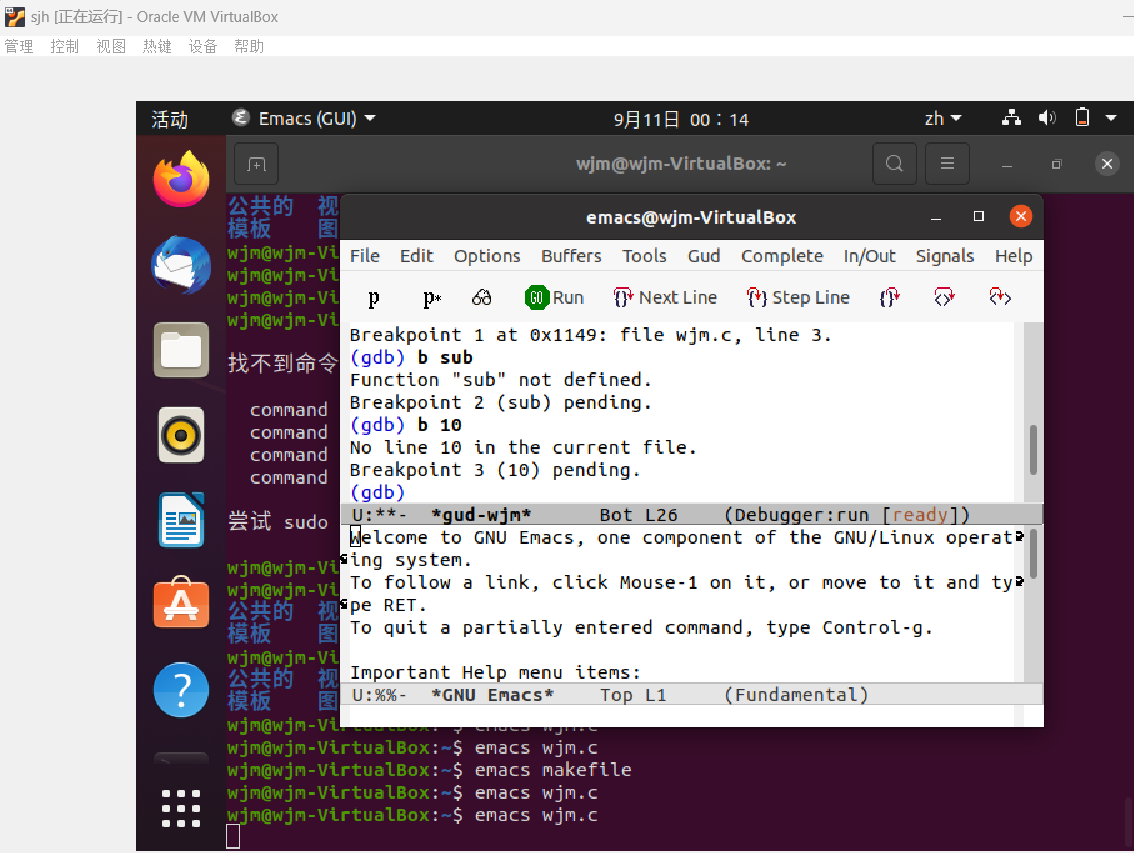Click the volume speaker icon in top bar
Image resolution: width=1134 pixels, height=853 pixels.
1046,117
